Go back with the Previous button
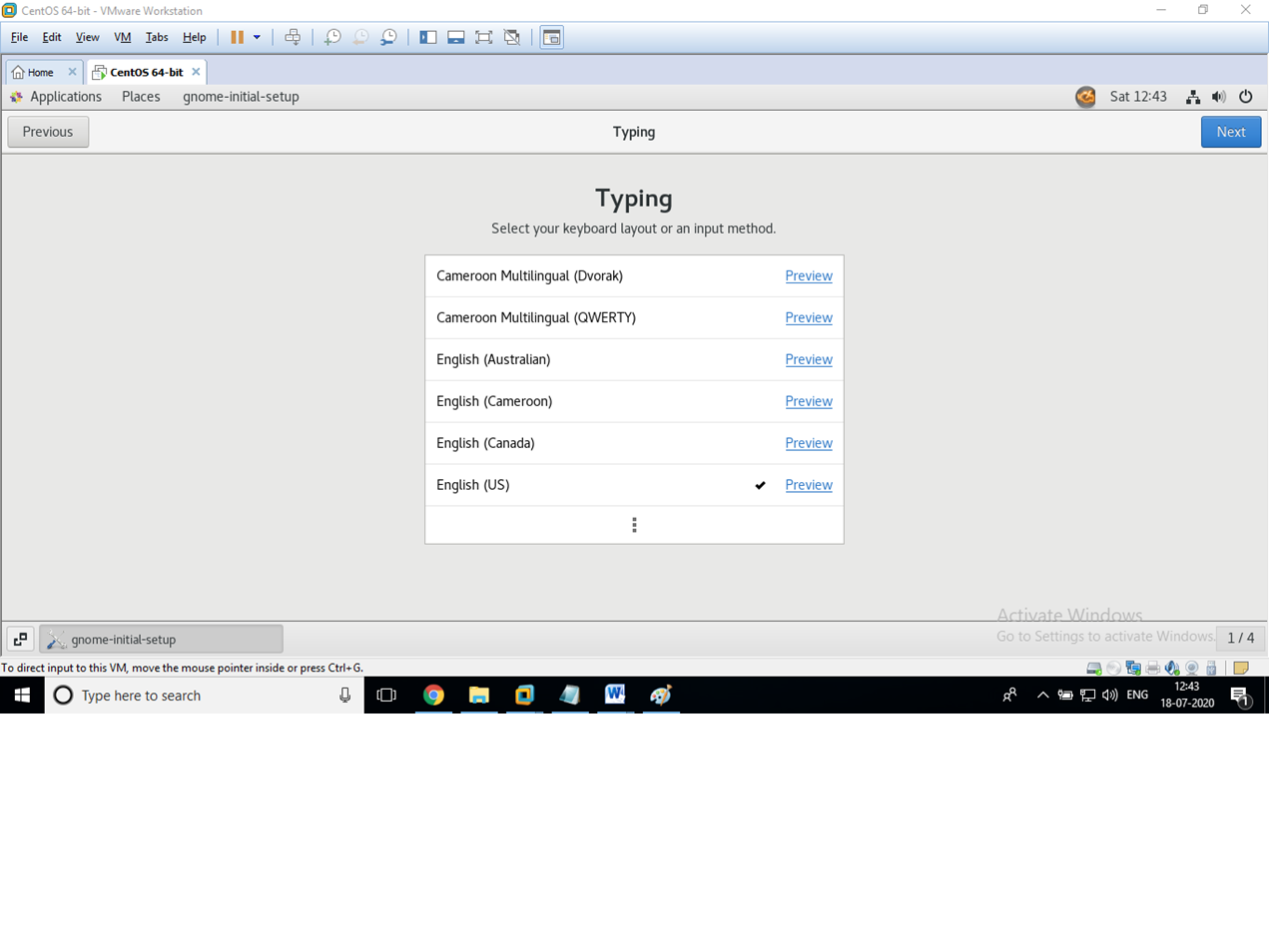 click(48, 132)
